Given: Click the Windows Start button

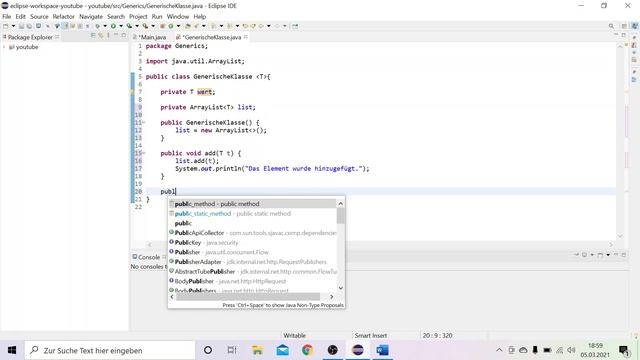Looking at the screenshot, I should (x=12, y=350).
